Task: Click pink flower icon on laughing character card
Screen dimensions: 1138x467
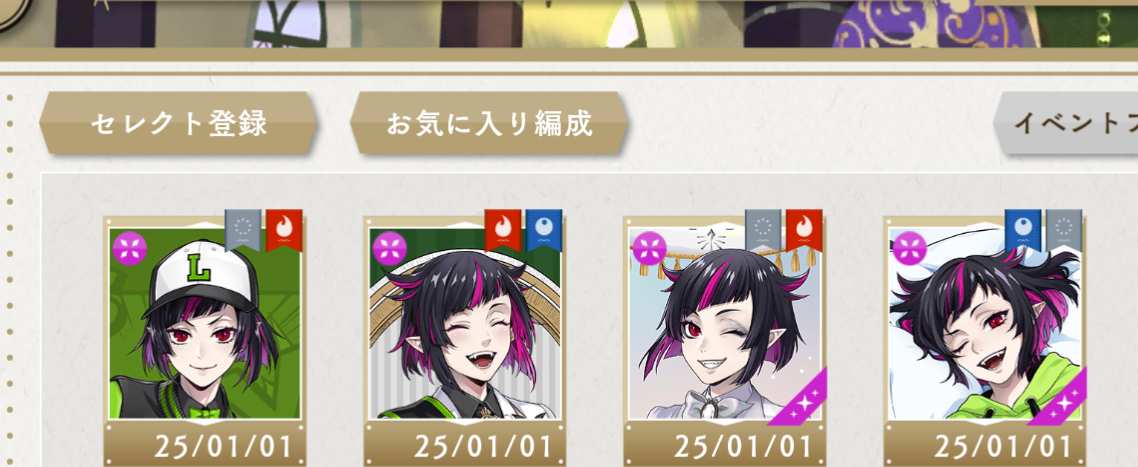Action: click(x=390, y=248)
